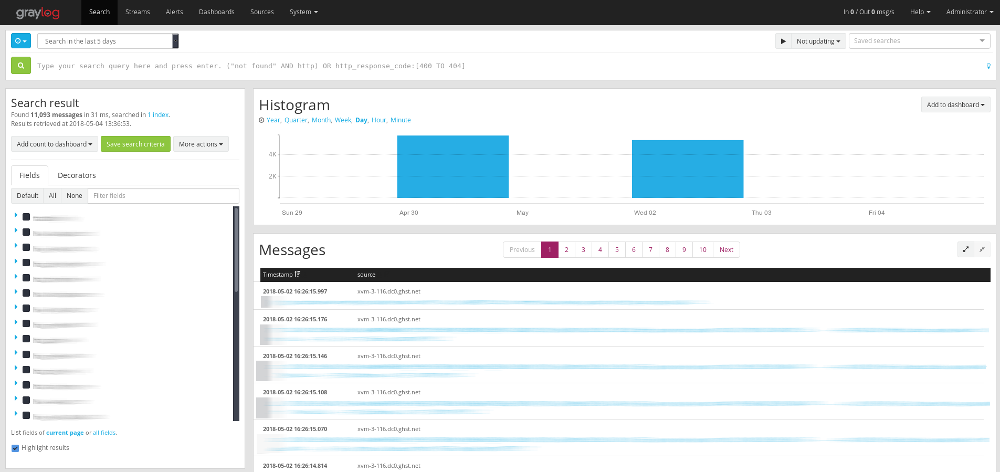Expand messages table with the expand icon
Image resolution: width=1000 pixels, height=472 pixels.
pos(965,249)
